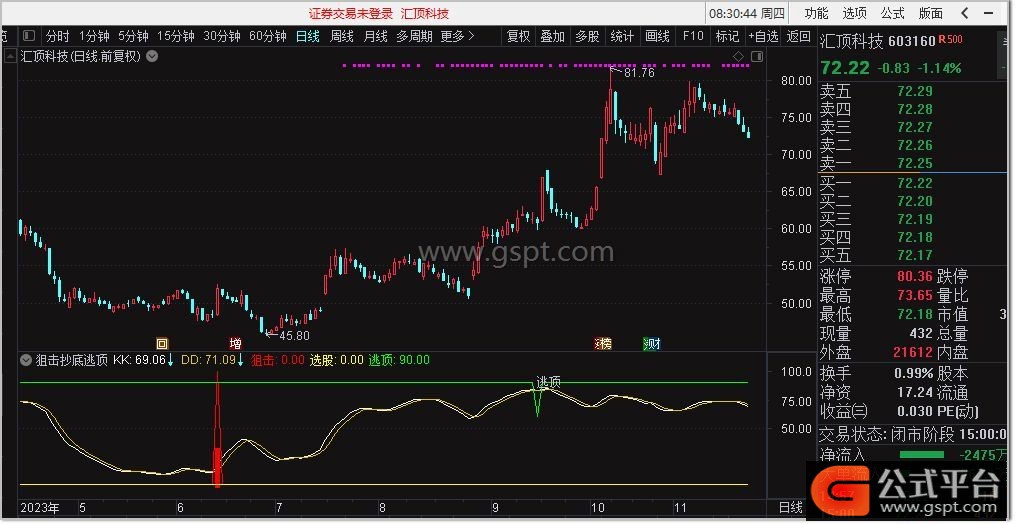Click the 统计 statistics button
This screenshot has height=524, width=1016.
tap(622, 36)
